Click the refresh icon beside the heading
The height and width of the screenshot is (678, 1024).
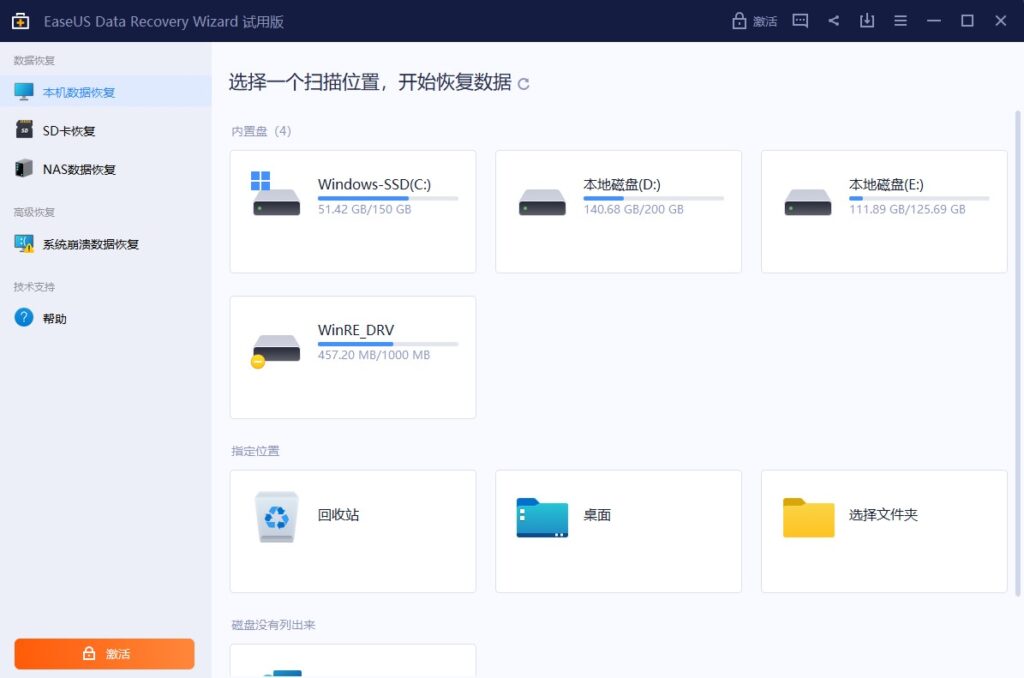tap(523, 84)
